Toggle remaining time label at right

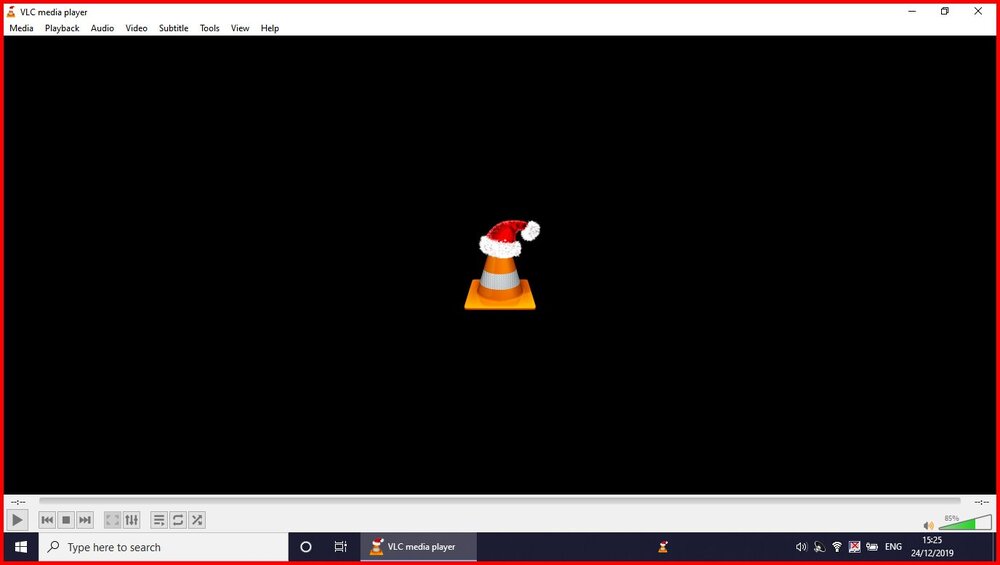coord(982,502)
